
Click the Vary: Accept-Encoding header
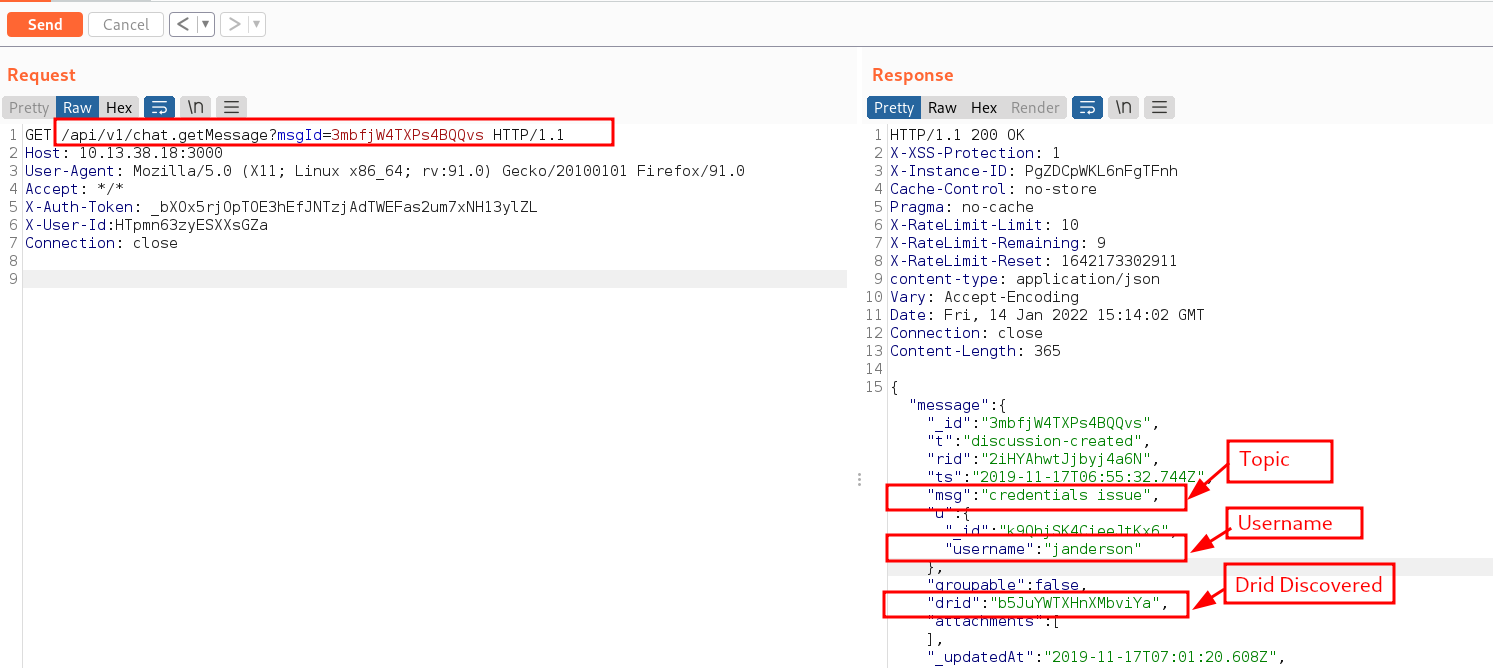coord(984,297)
